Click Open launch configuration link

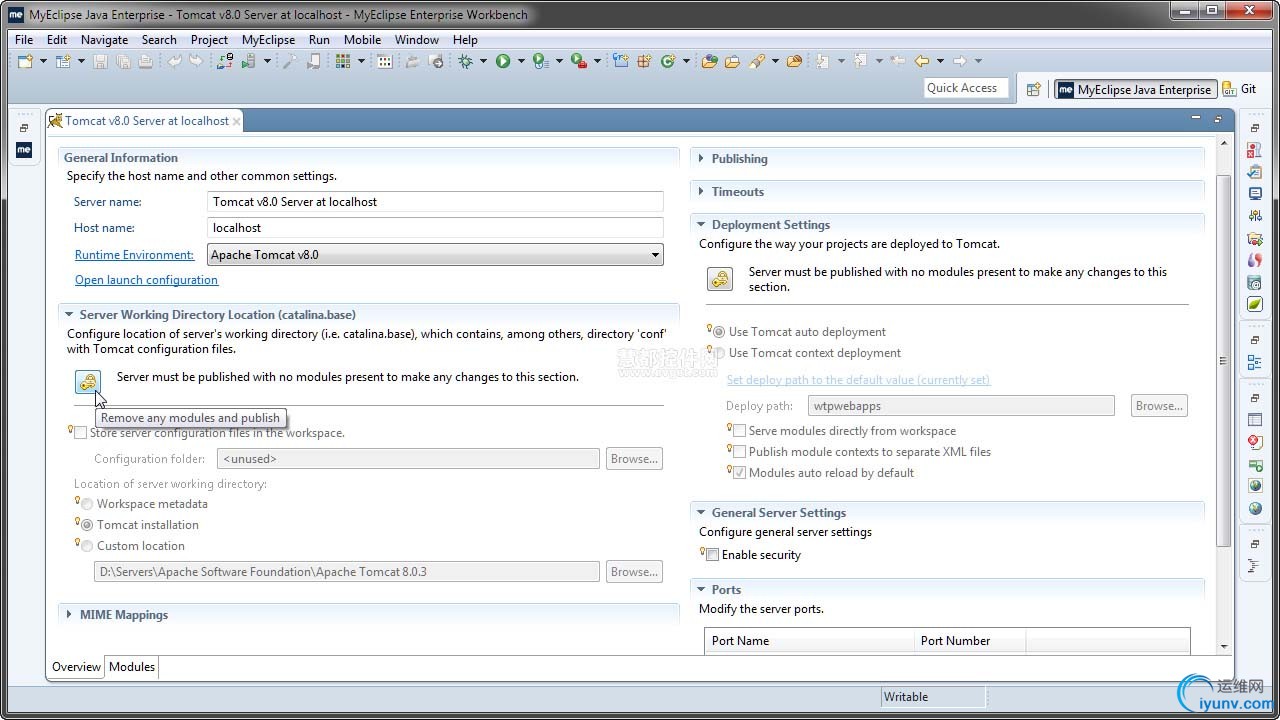(x=146, y=280)
